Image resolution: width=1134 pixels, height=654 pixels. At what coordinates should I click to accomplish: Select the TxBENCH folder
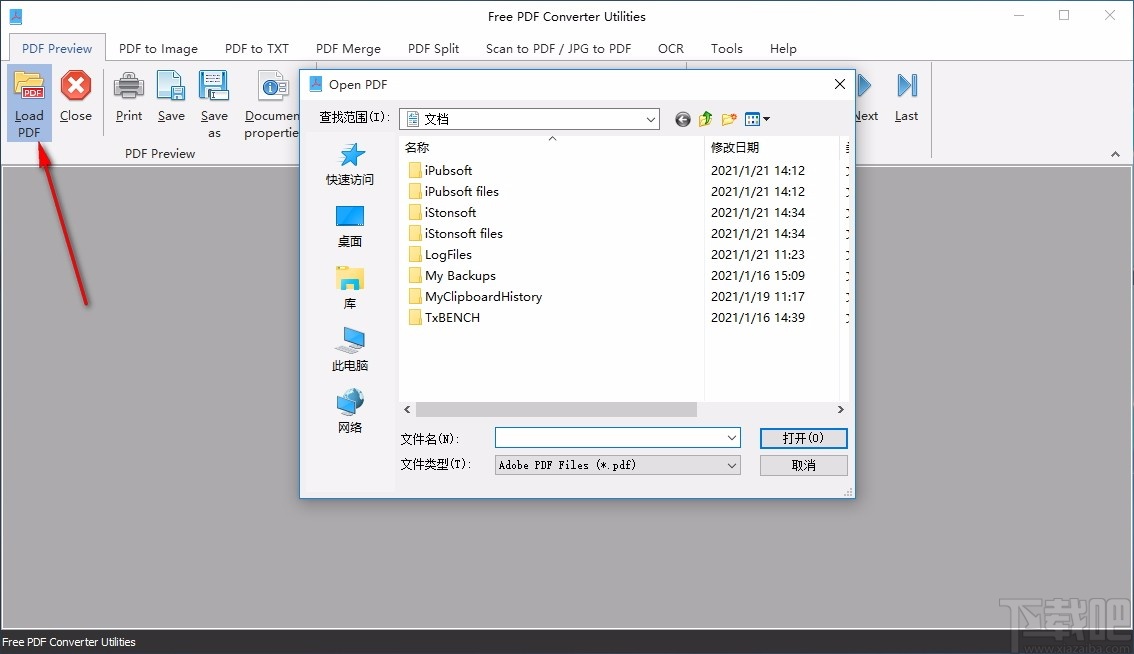click(x=450, y=317)
